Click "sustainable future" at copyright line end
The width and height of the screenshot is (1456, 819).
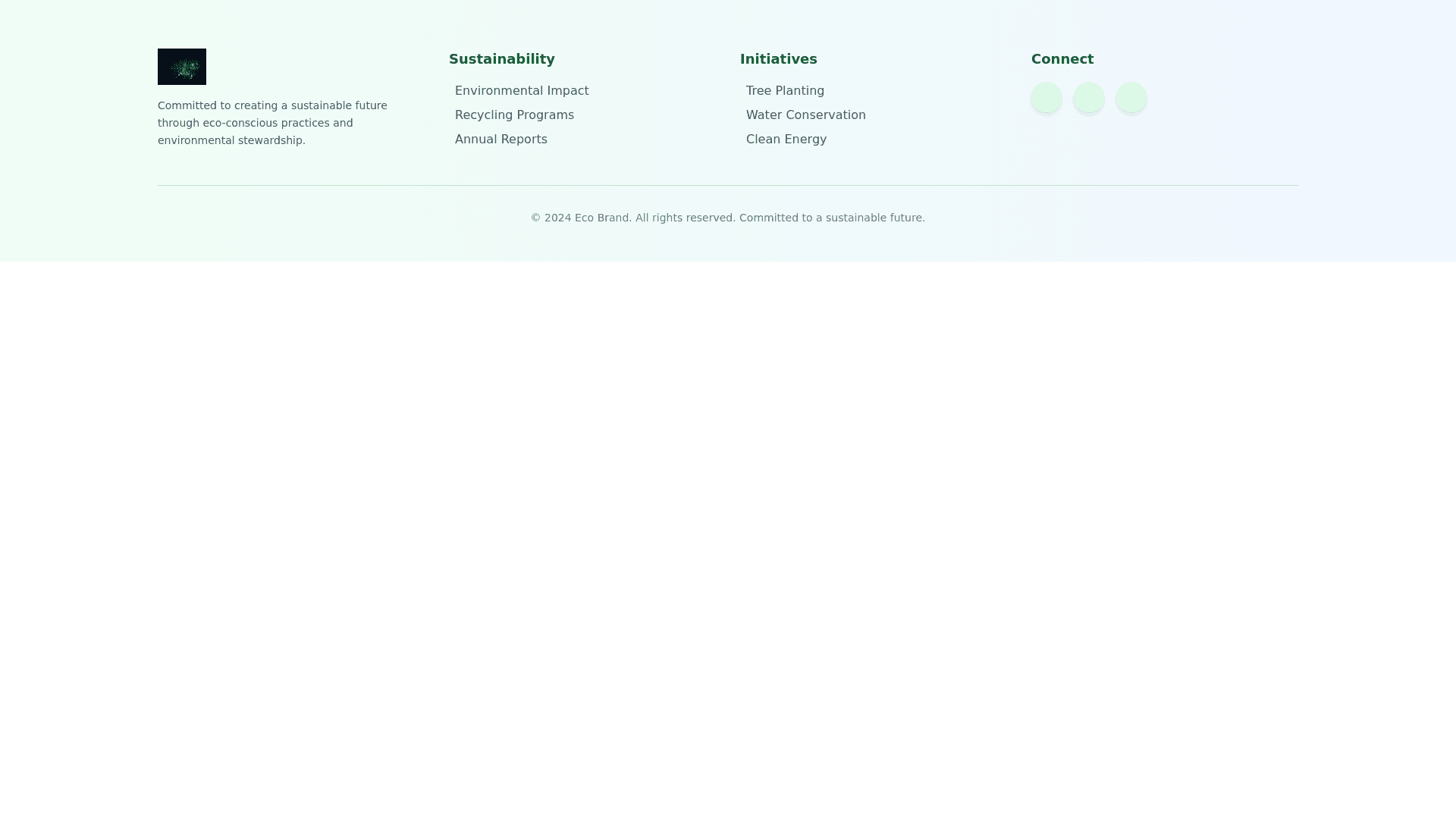pyautogui.click(x=874, y=218)
